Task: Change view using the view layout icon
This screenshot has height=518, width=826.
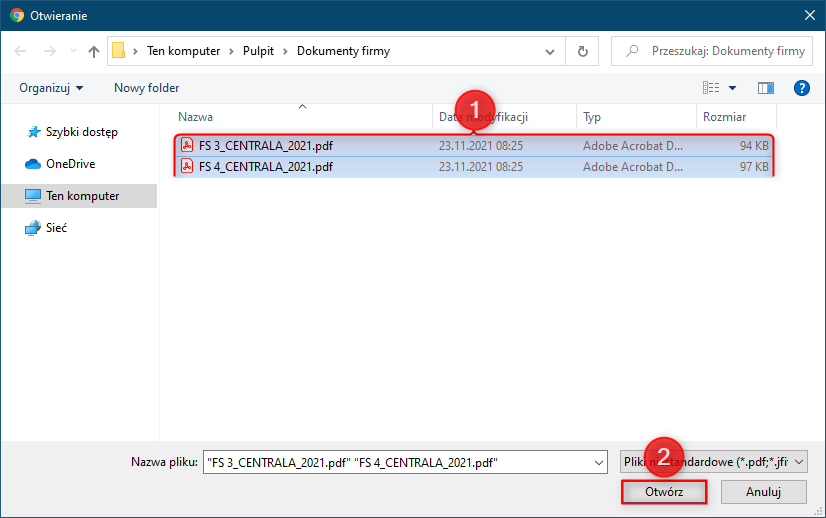Action: 711,87
